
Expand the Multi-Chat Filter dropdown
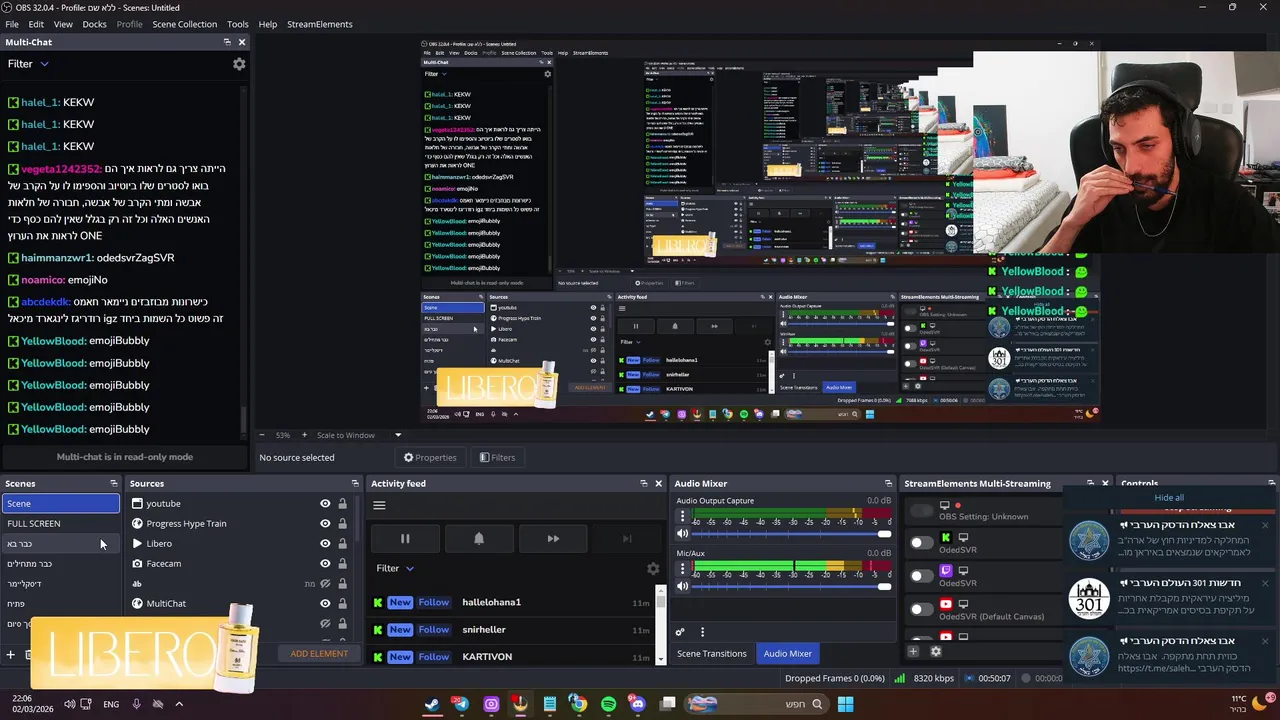[x=28, y=64]
